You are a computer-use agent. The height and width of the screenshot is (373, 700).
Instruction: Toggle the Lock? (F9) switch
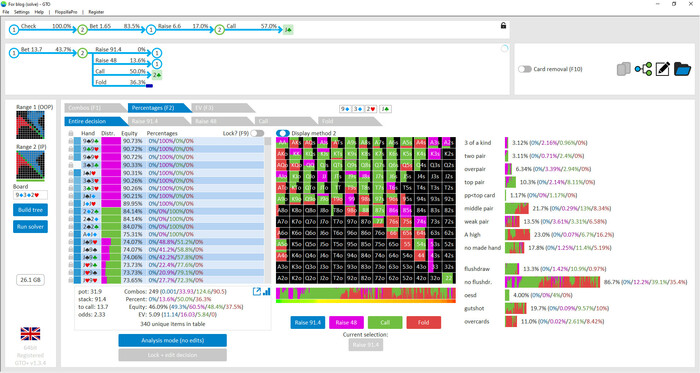click(257, 133)
